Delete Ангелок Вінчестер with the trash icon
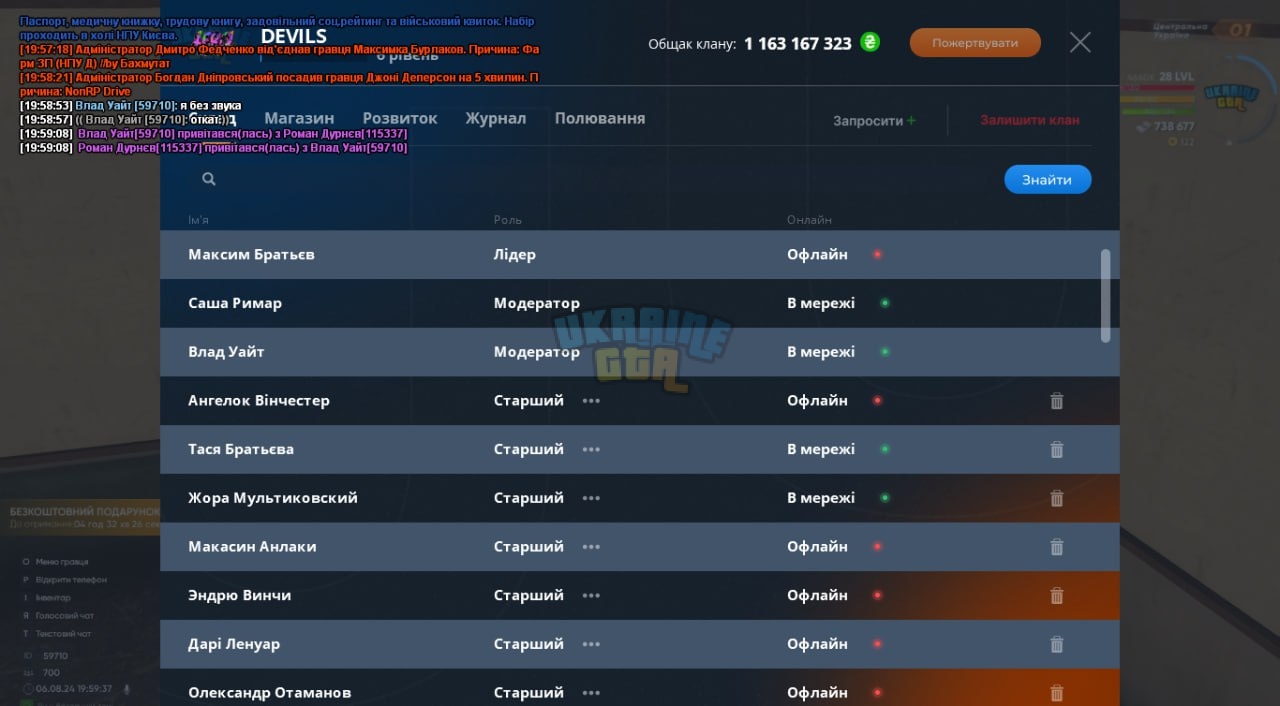Screen dimensions: 1280x706 tap(1056, 401)
